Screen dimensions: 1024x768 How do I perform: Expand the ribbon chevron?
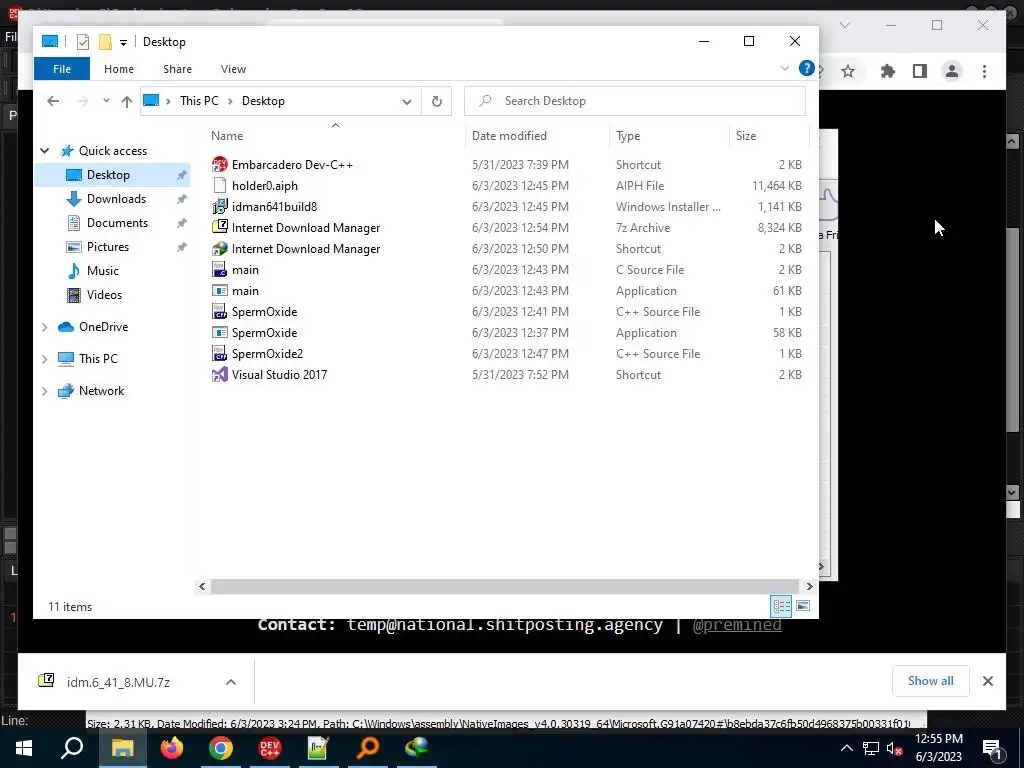(785, 68)
